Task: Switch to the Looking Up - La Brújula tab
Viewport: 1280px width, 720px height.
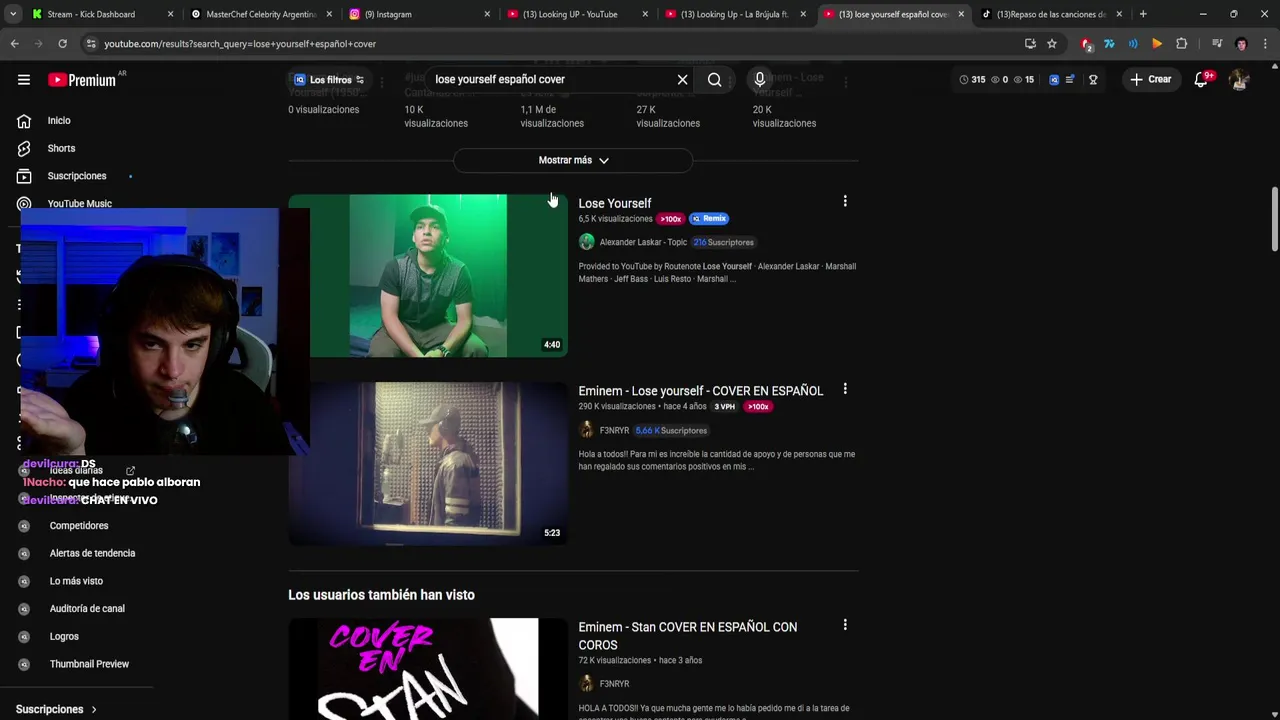Action: (734, 14)
